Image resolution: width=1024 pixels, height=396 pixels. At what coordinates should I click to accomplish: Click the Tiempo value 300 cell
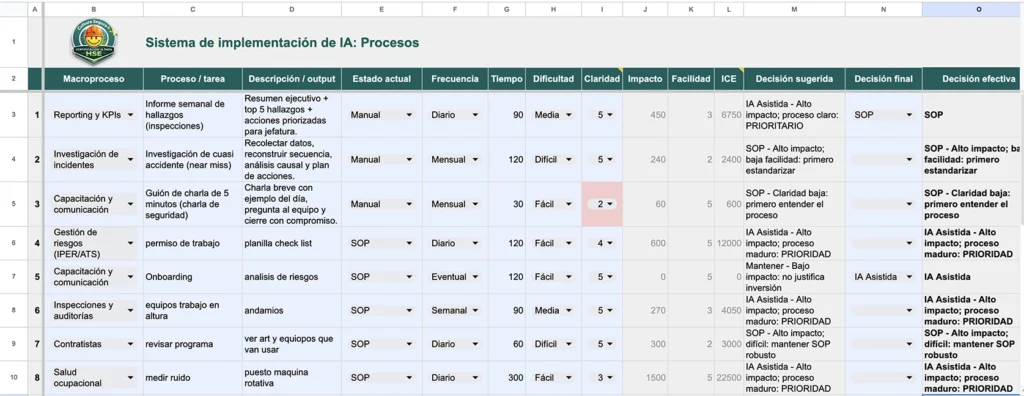[x=507, y=377]
